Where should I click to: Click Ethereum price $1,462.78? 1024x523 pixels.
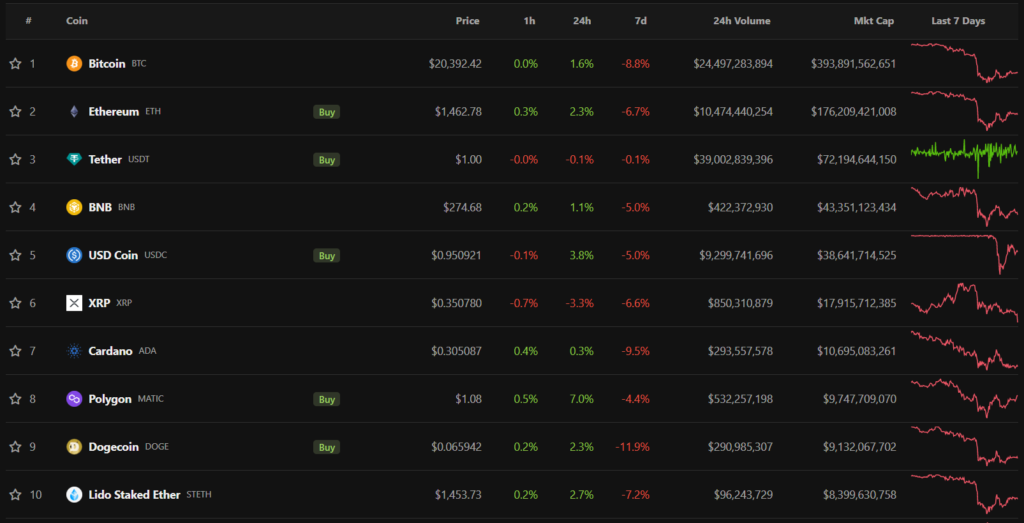click(458, 112)
